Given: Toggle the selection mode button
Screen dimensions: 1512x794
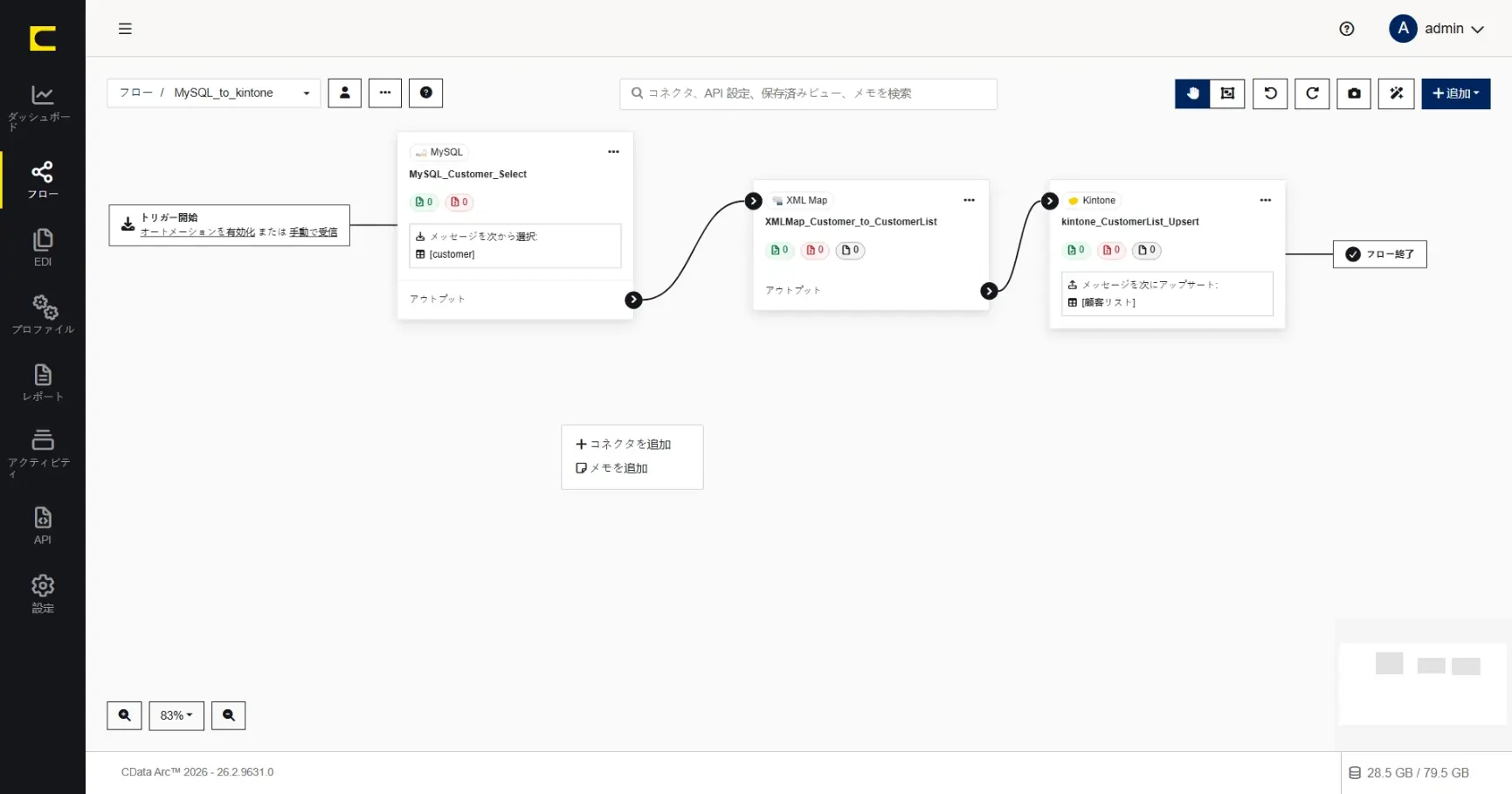Looking at the screenshot, I should click(1227, 93).
